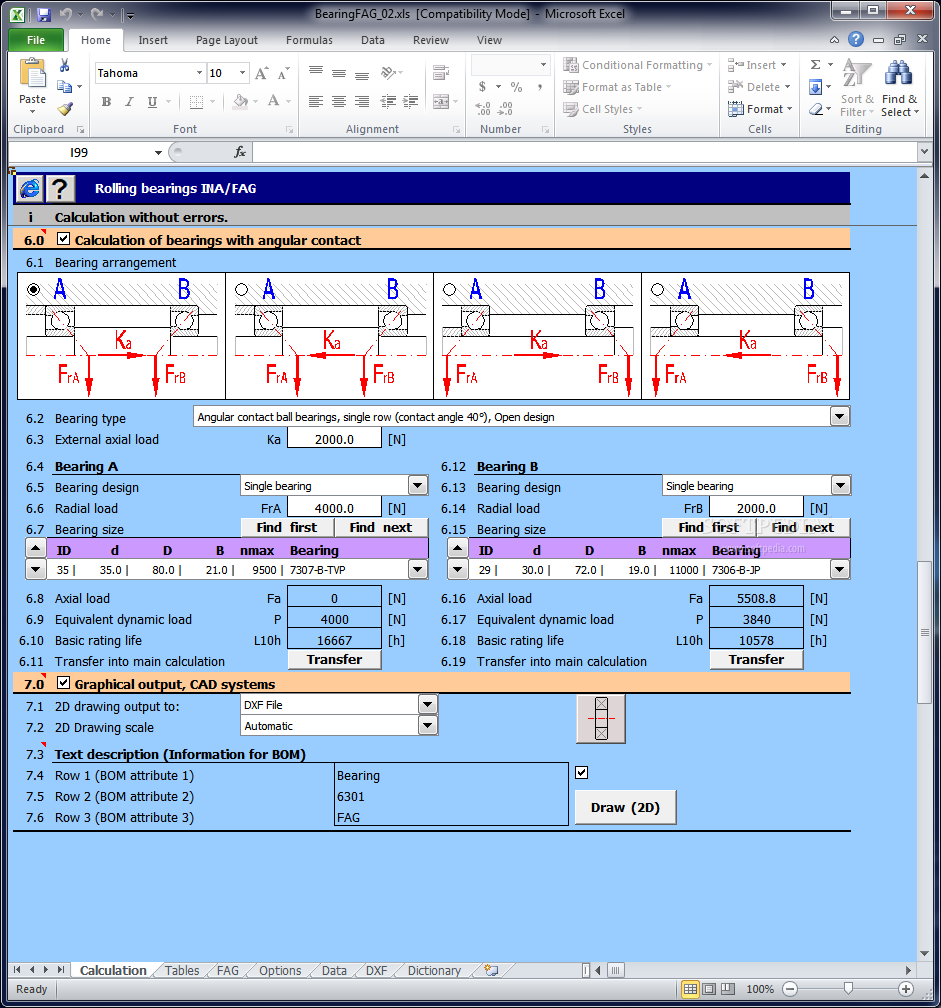Click the Draw (2D) button
The width and height of the screenshot is (941, 1008).
(625, 807)
